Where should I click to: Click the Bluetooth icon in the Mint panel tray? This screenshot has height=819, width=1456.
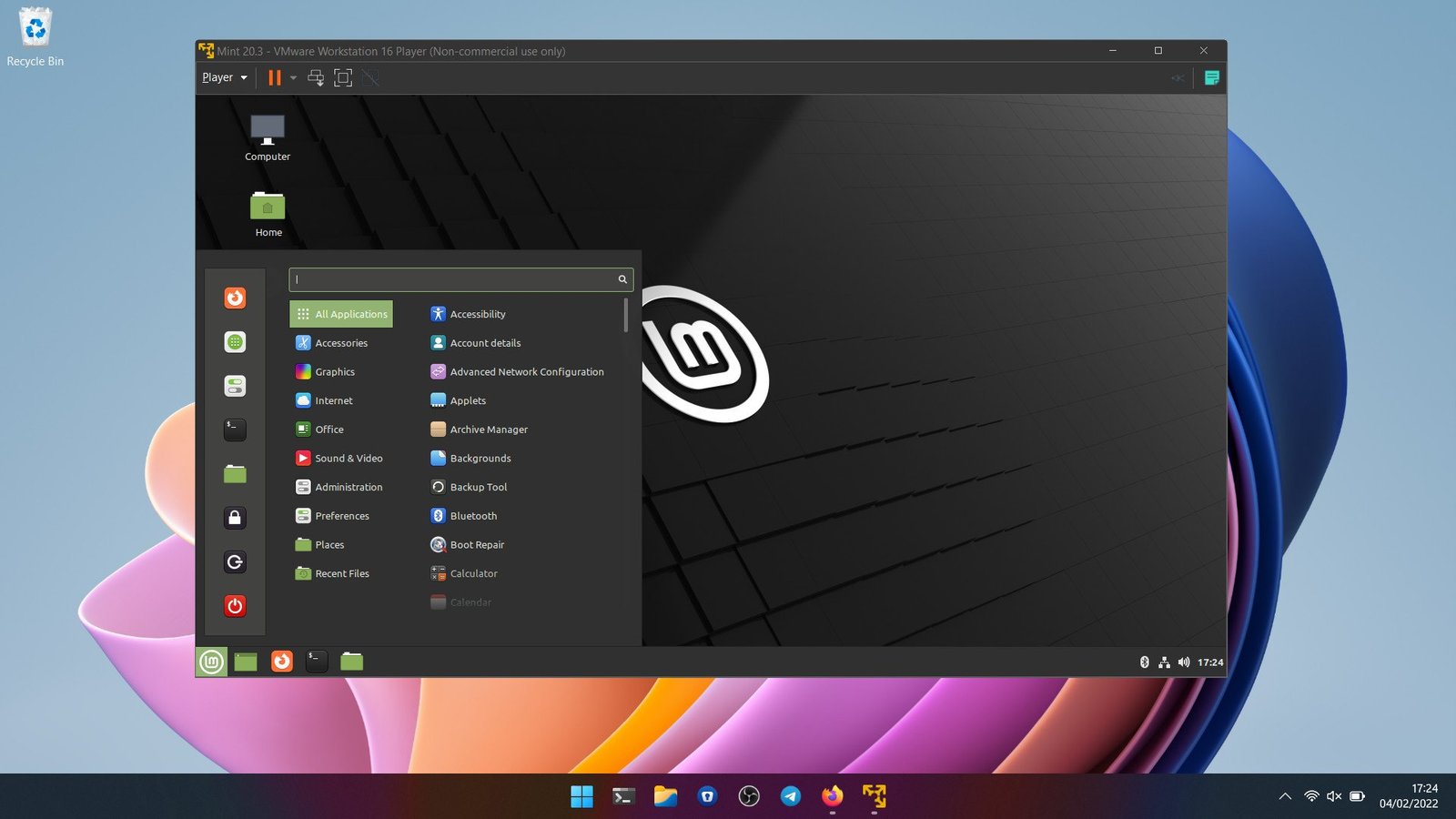1145,662
